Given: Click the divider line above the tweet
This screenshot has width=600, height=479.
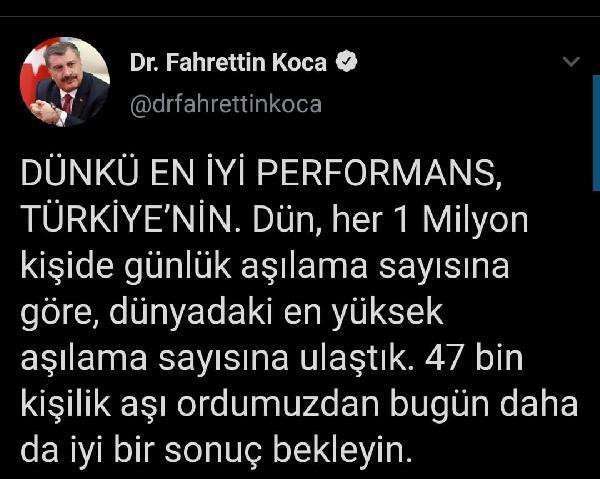Looking at the screenshot, I should (300, 16).
